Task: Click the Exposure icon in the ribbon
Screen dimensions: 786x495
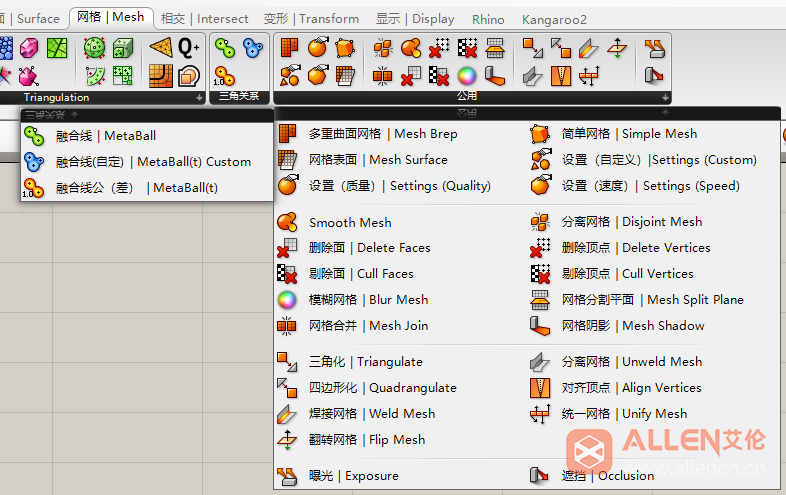Action: pos(654,48)
